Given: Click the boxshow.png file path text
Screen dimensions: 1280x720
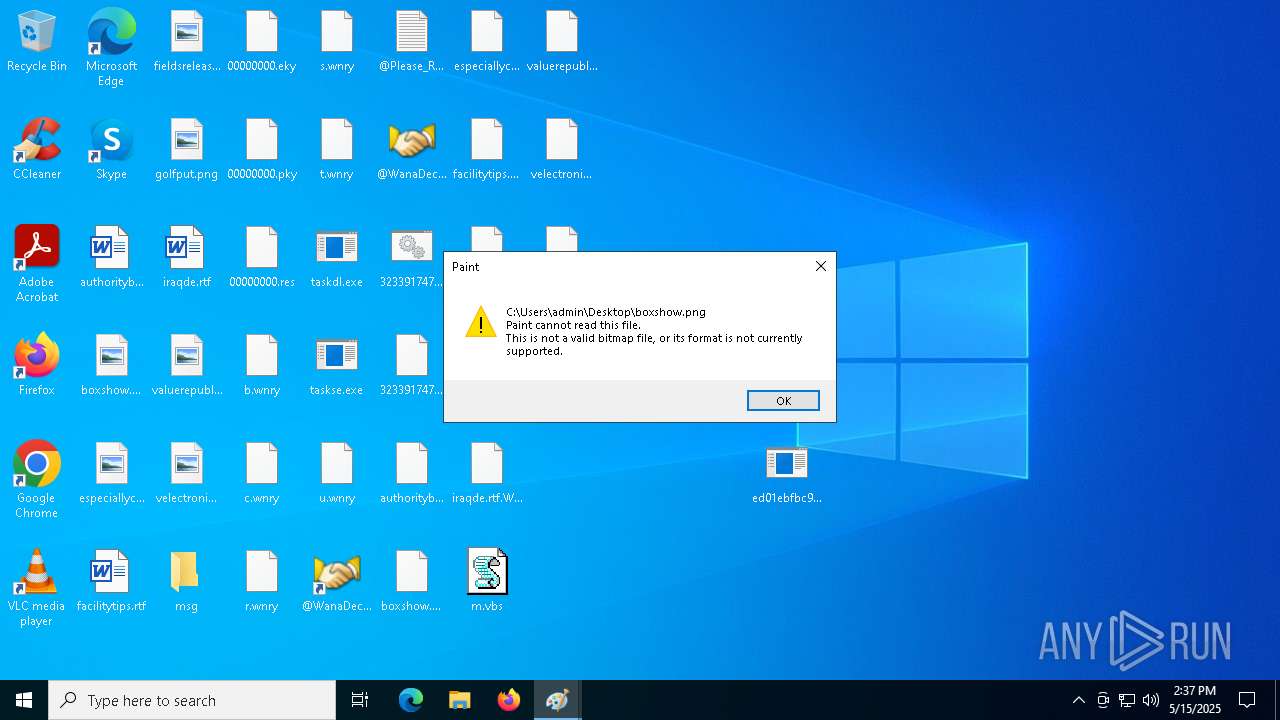Looking at the screenshot, I should [606, 312].
